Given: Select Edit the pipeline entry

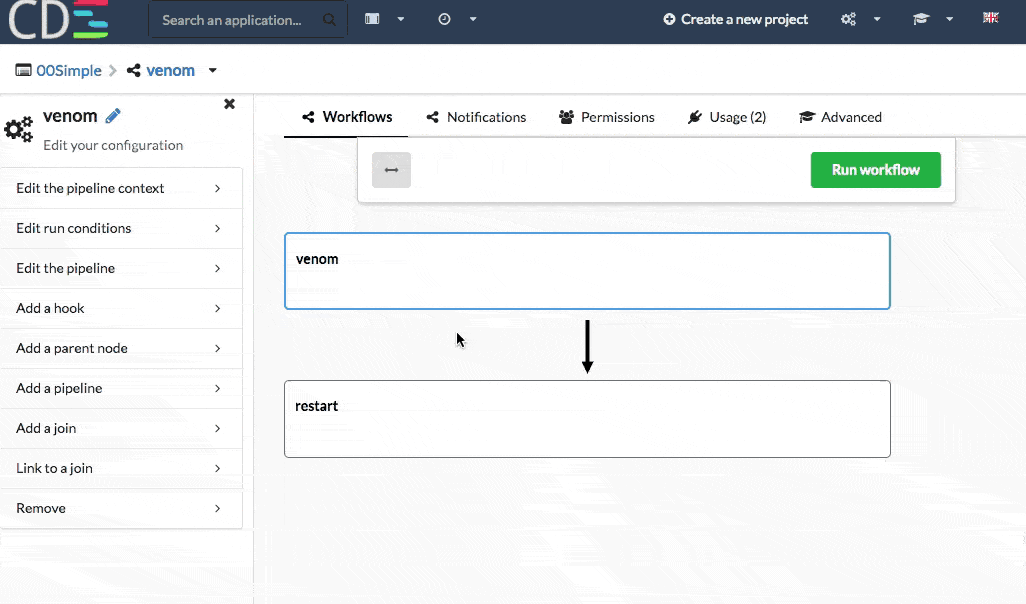Looking at the screenshot, I should [121, 268].
